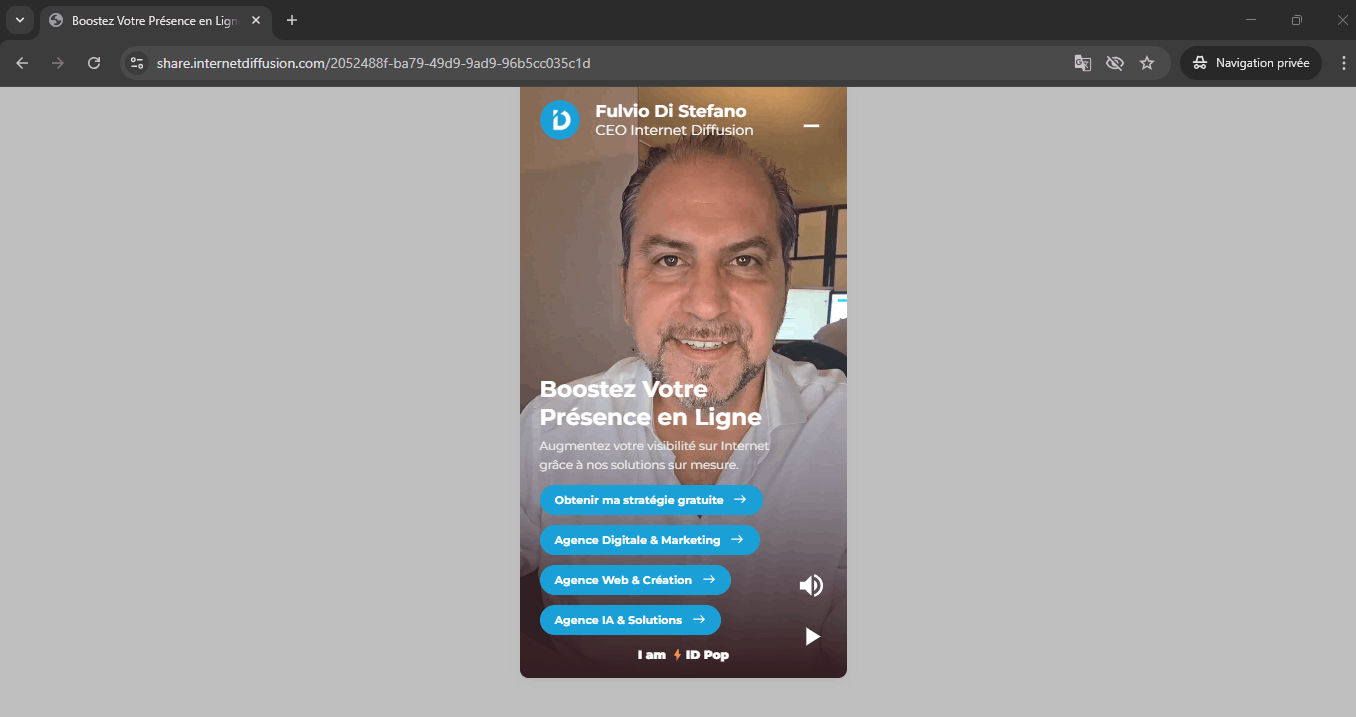Select the 'Boostez Votre Présence en Ligne' tab
The image size is (1356, 717).
tap(155, 20)
